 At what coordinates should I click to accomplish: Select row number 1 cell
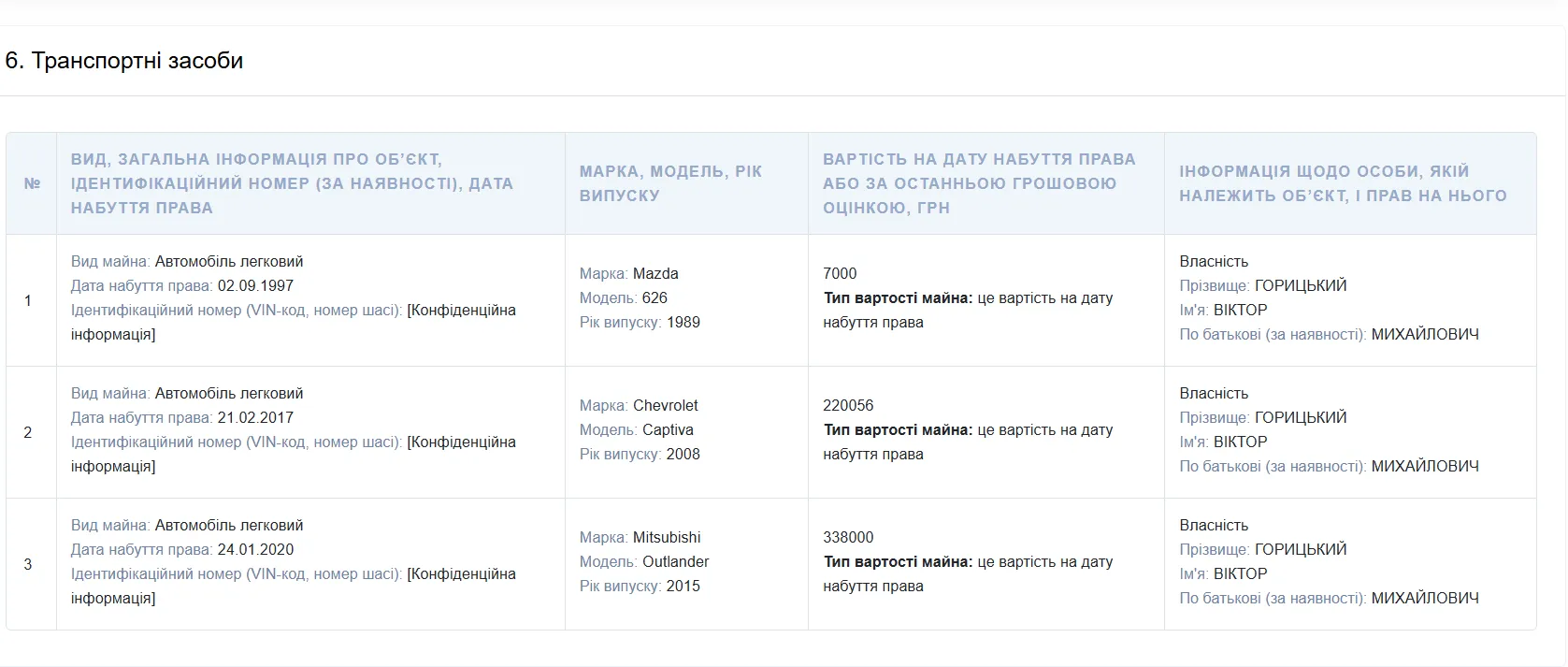pyautogui.click(x=28, y=300)
